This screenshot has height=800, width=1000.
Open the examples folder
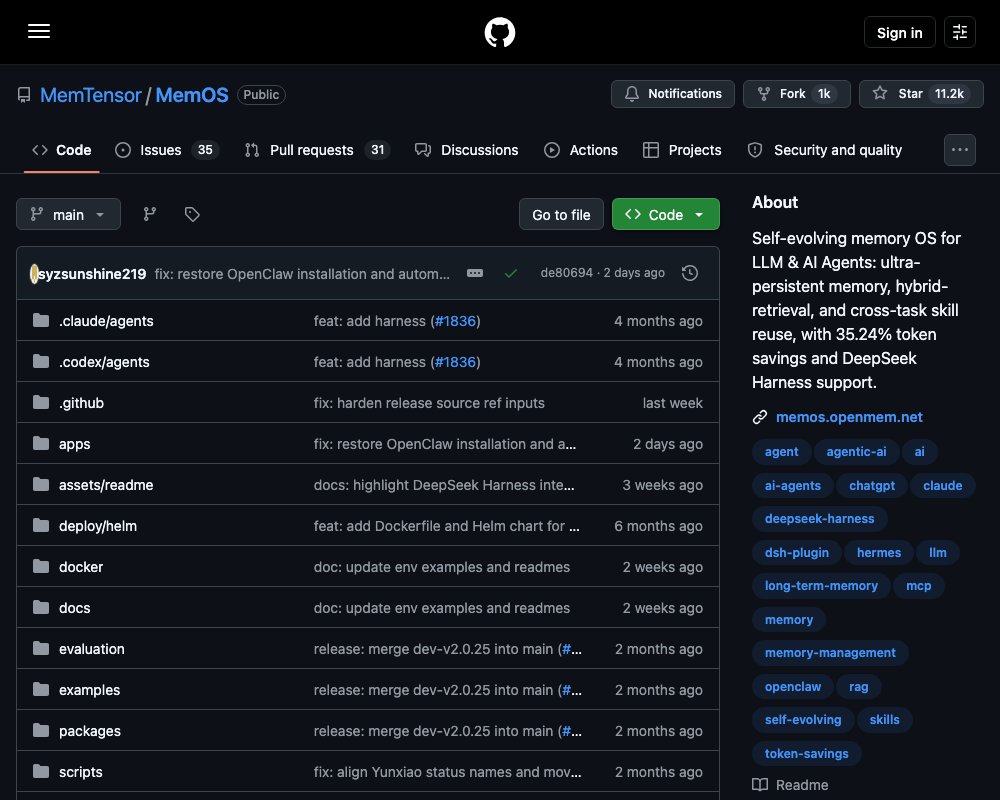click(89, 690)
